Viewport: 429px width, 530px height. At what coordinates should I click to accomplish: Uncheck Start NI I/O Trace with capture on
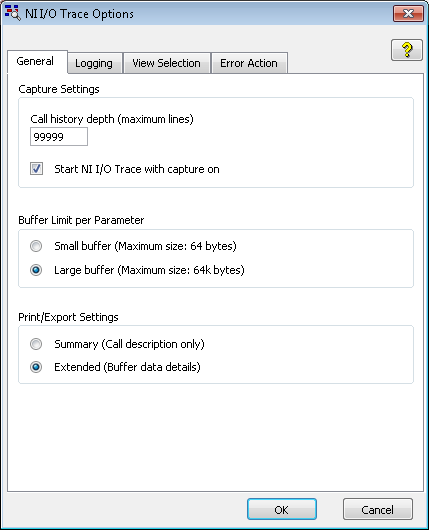click(37, 168)
